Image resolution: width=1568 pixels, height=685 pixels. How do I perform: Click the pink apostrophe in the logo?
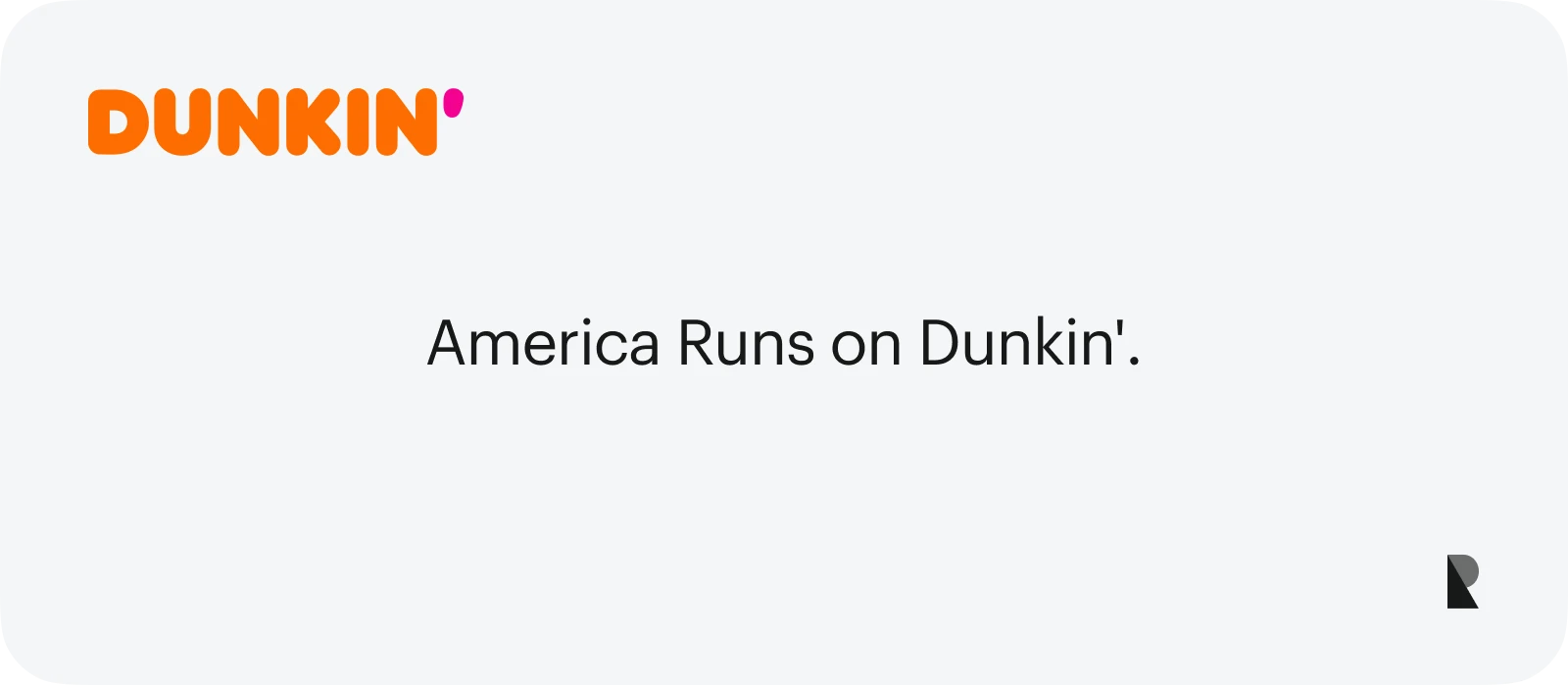pos(453,103)
